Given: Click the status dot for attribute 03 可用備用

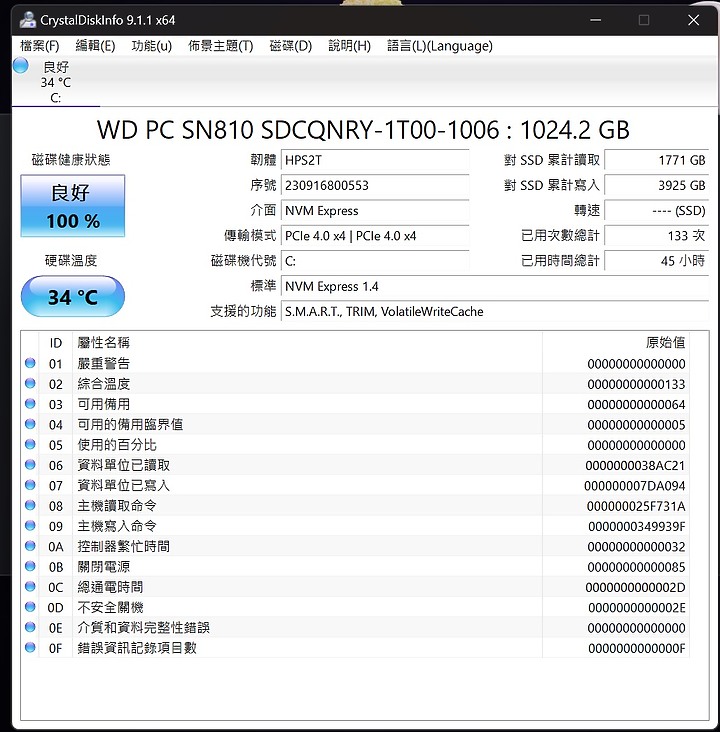Looking at the screenshot, I should [x=30, y=403].
